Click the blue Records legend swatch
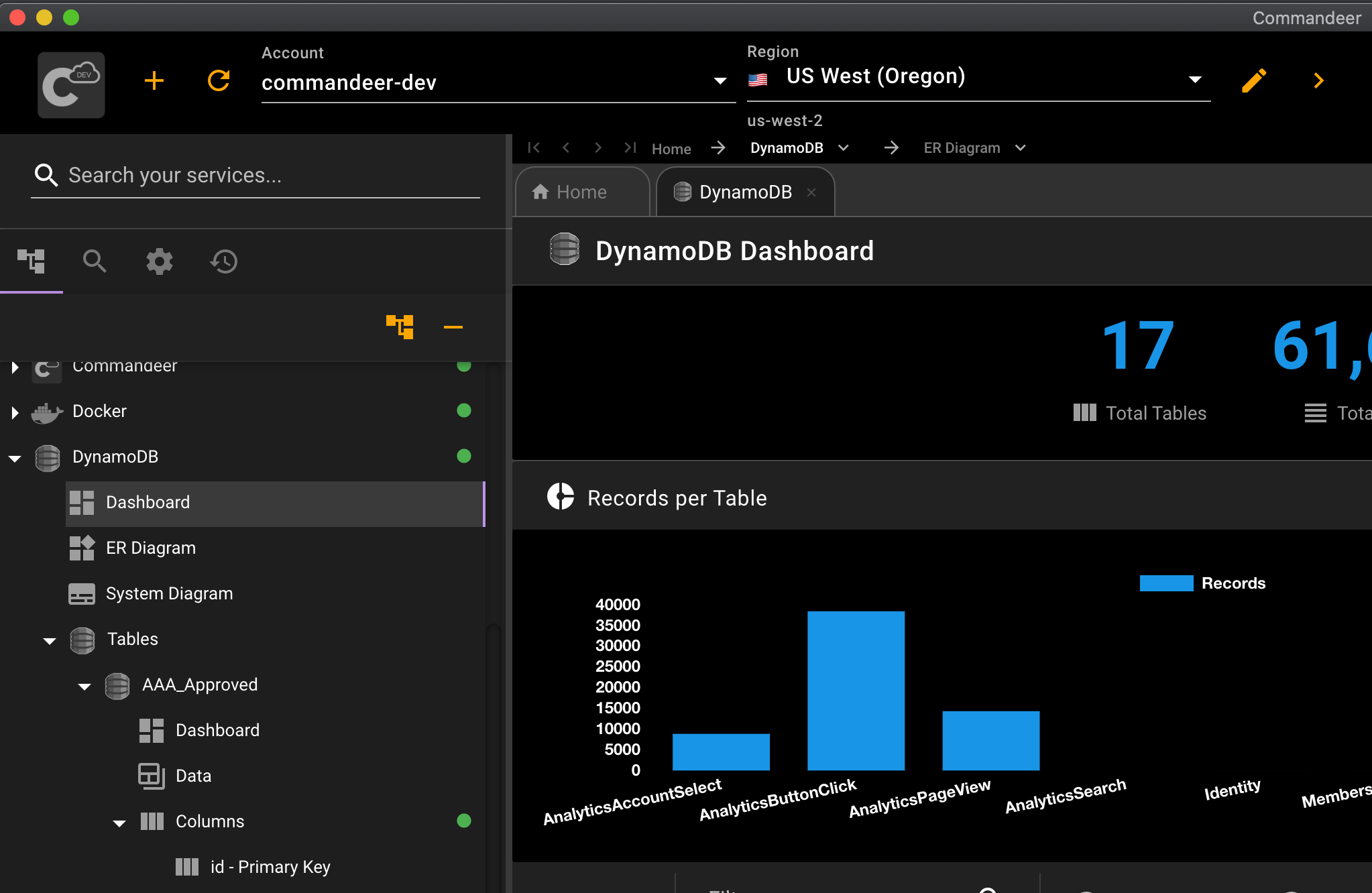The width and height of the screenshot is (1372, 893). 1167,583
